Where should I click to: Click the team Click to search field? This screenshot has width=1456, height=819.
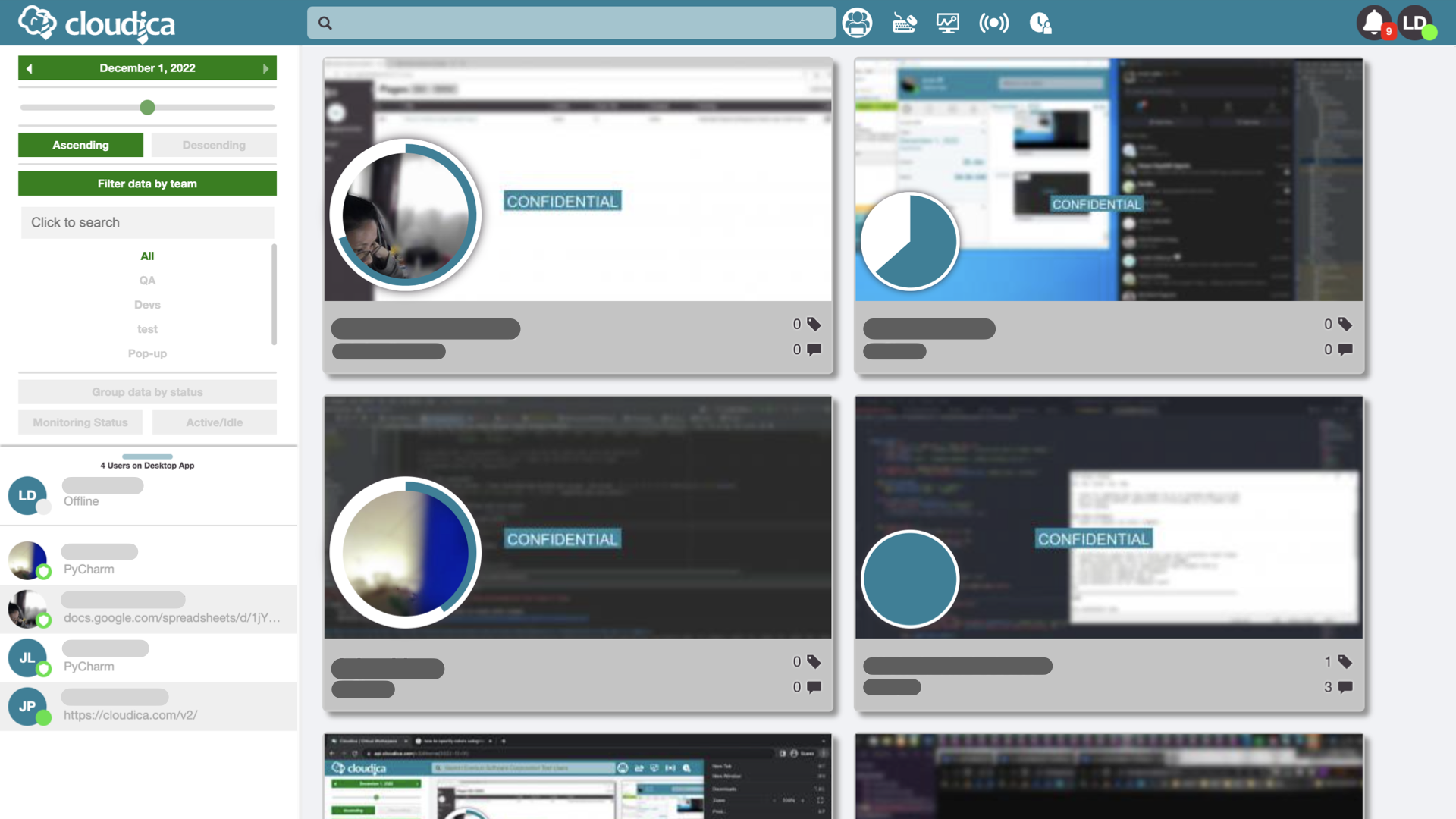pyautogui.click(x=147, y=223)
